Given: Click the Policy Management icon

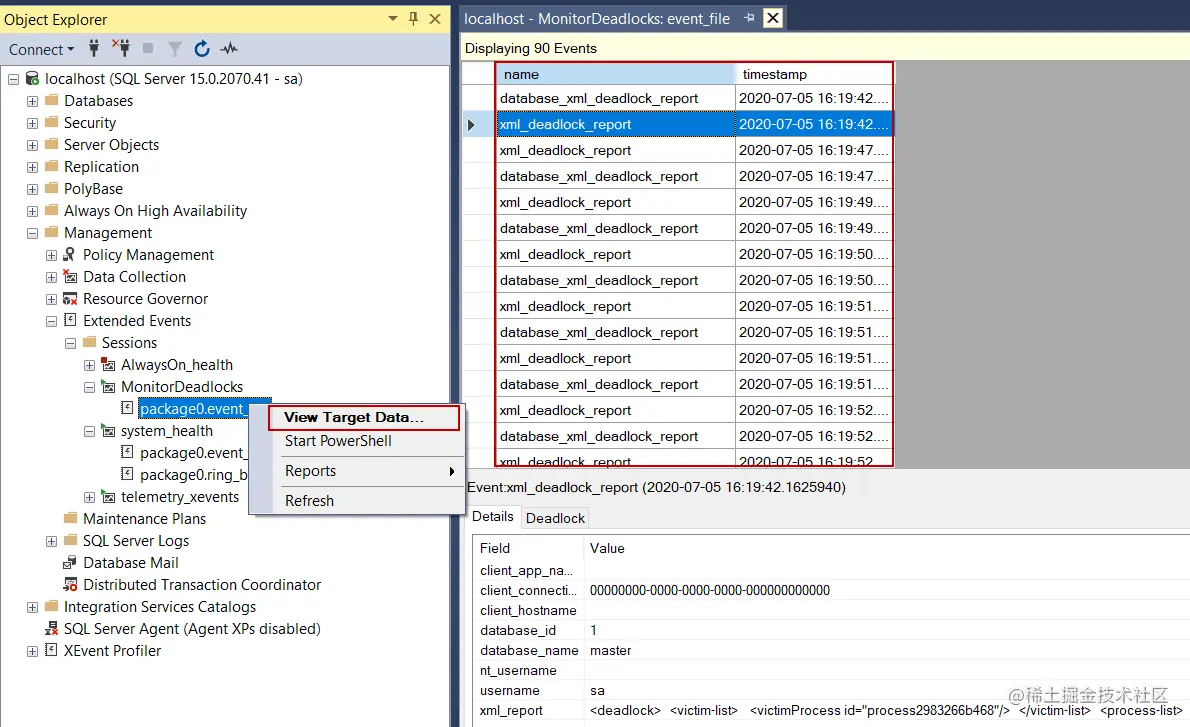Looking at the screenshot, I should (70, 254).
